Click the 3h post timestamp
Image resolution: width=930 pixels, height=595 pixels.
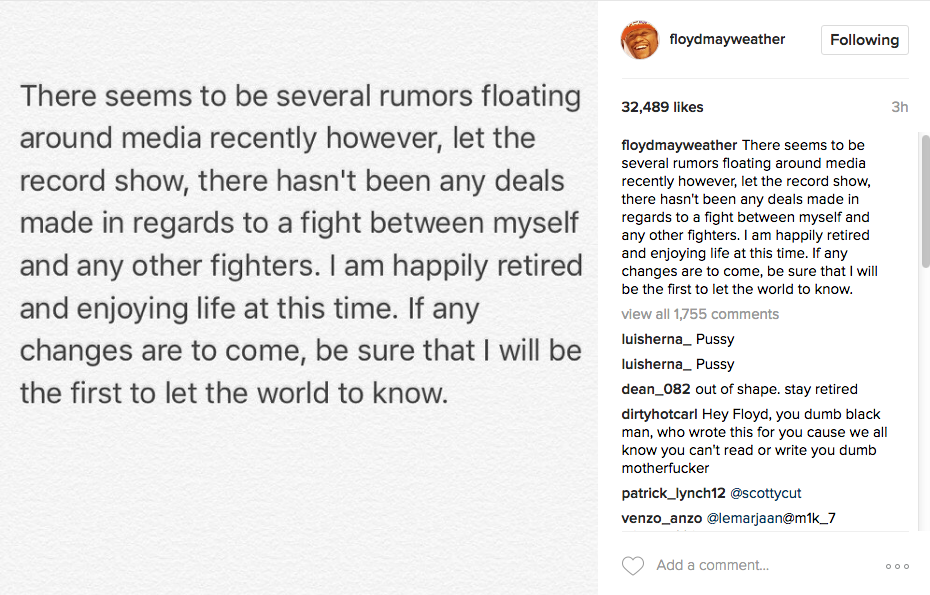click(x=899, y=107)
